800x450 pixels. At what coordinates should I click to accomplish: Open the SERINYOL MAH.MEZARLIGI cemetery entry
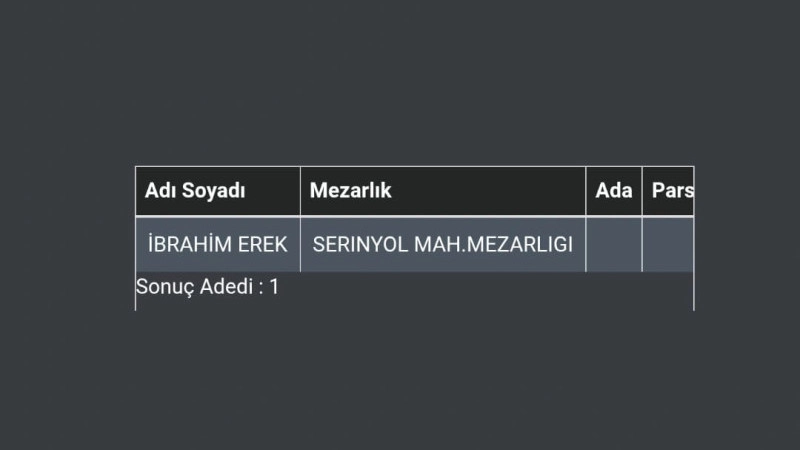coord(443,244)
